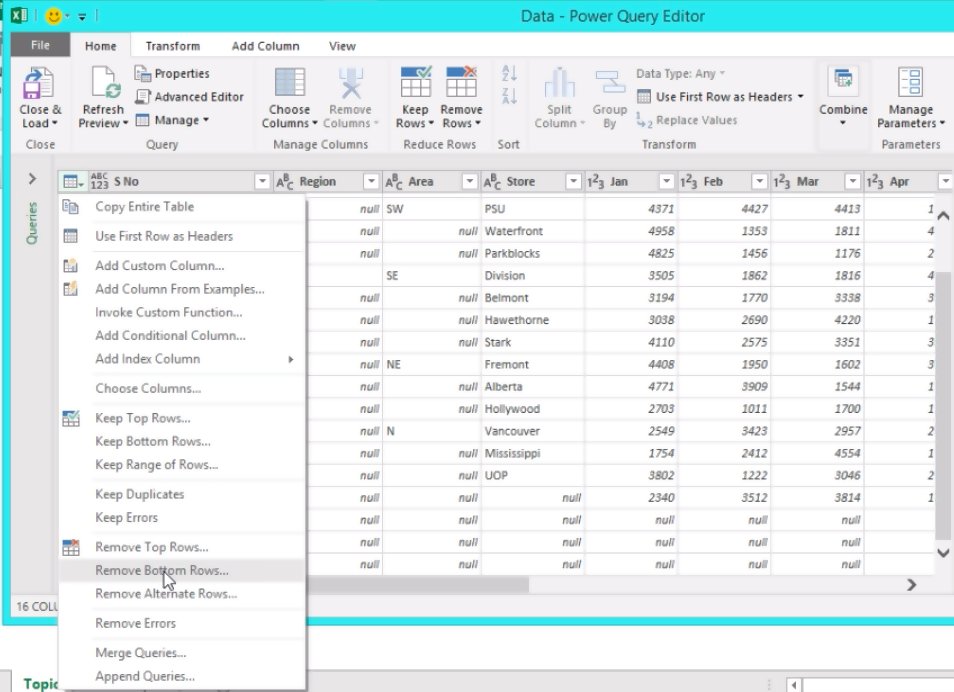This screenshot has height=692, width=954.
Task: Switch to the Add Column tab
Action: [265, 46]
